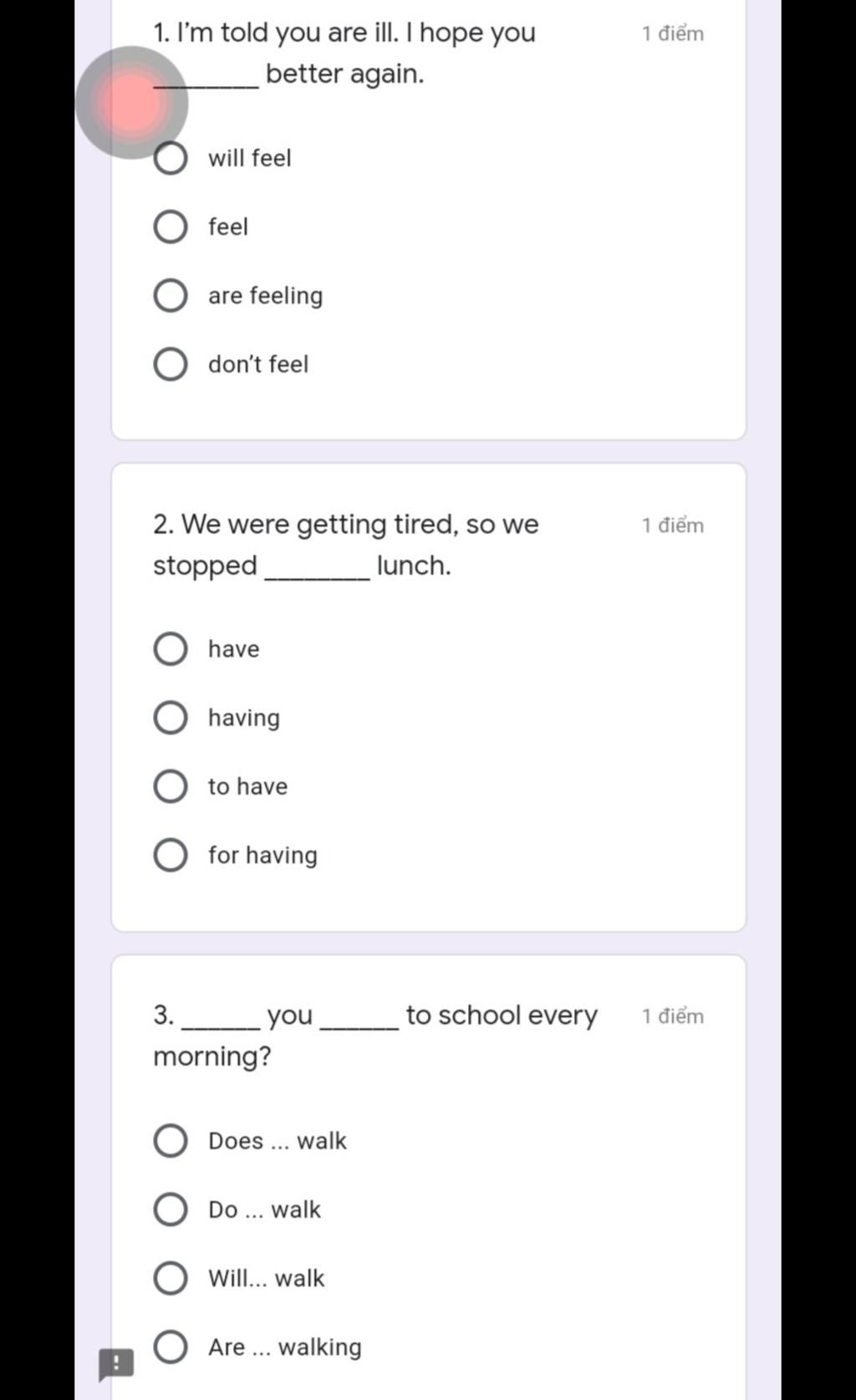Viewport: 856px width, 1400px height.
Task: Click the '1 điểm' label of question 1
Action: 673,33
